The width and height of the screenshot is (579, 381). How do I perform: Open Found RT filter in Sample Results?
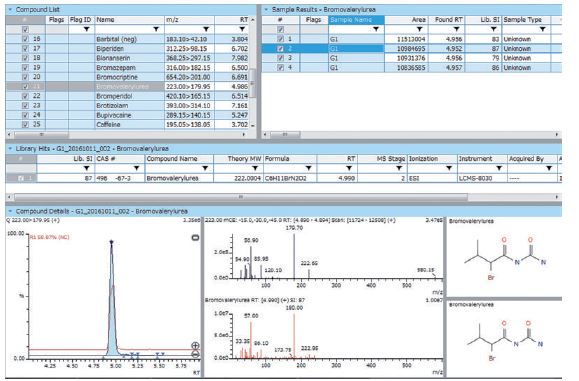(457, 29)
